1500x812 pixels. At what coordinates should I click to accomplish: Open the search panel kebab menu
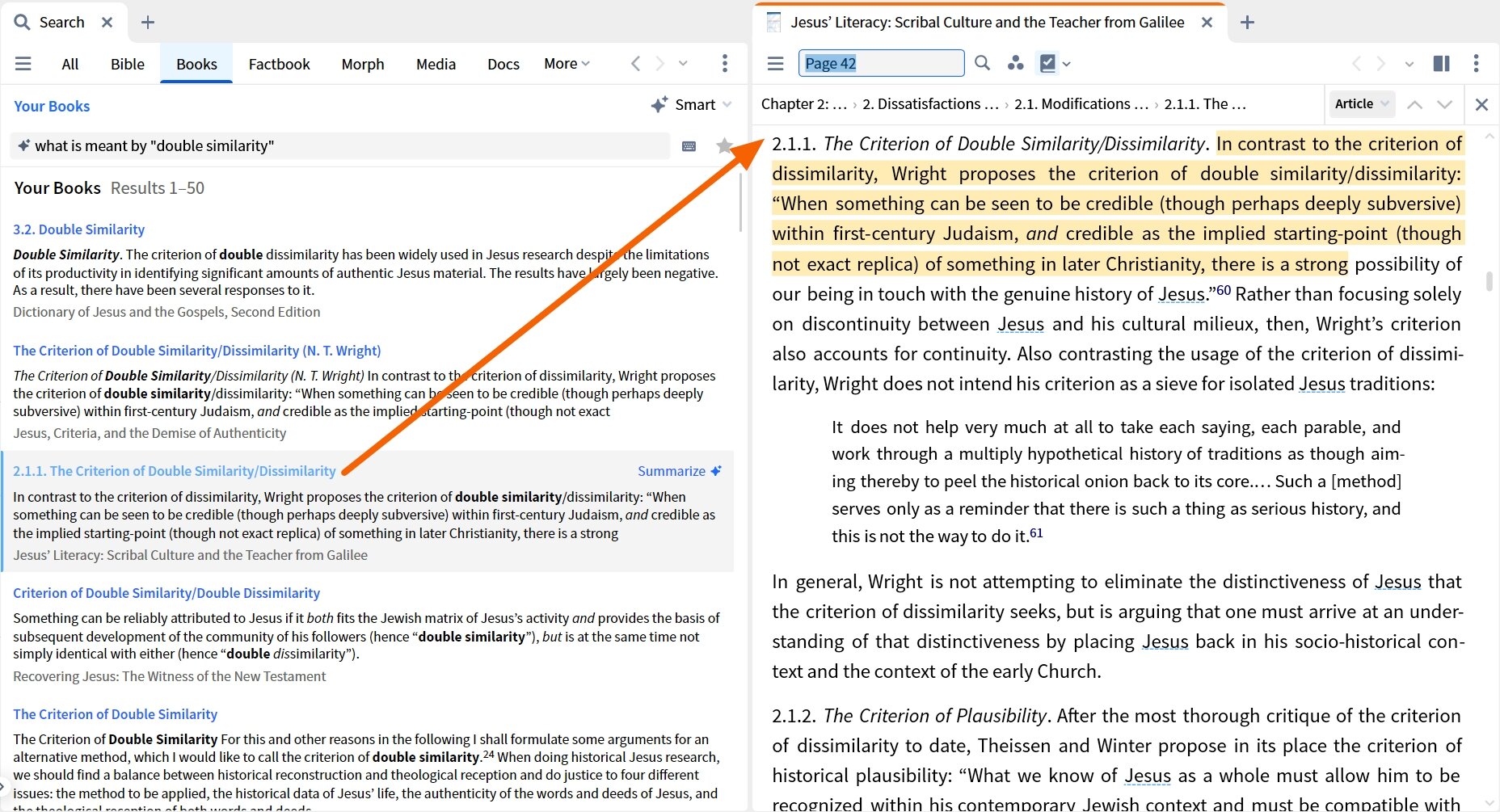pyautogui.click(x=724, y=63)
